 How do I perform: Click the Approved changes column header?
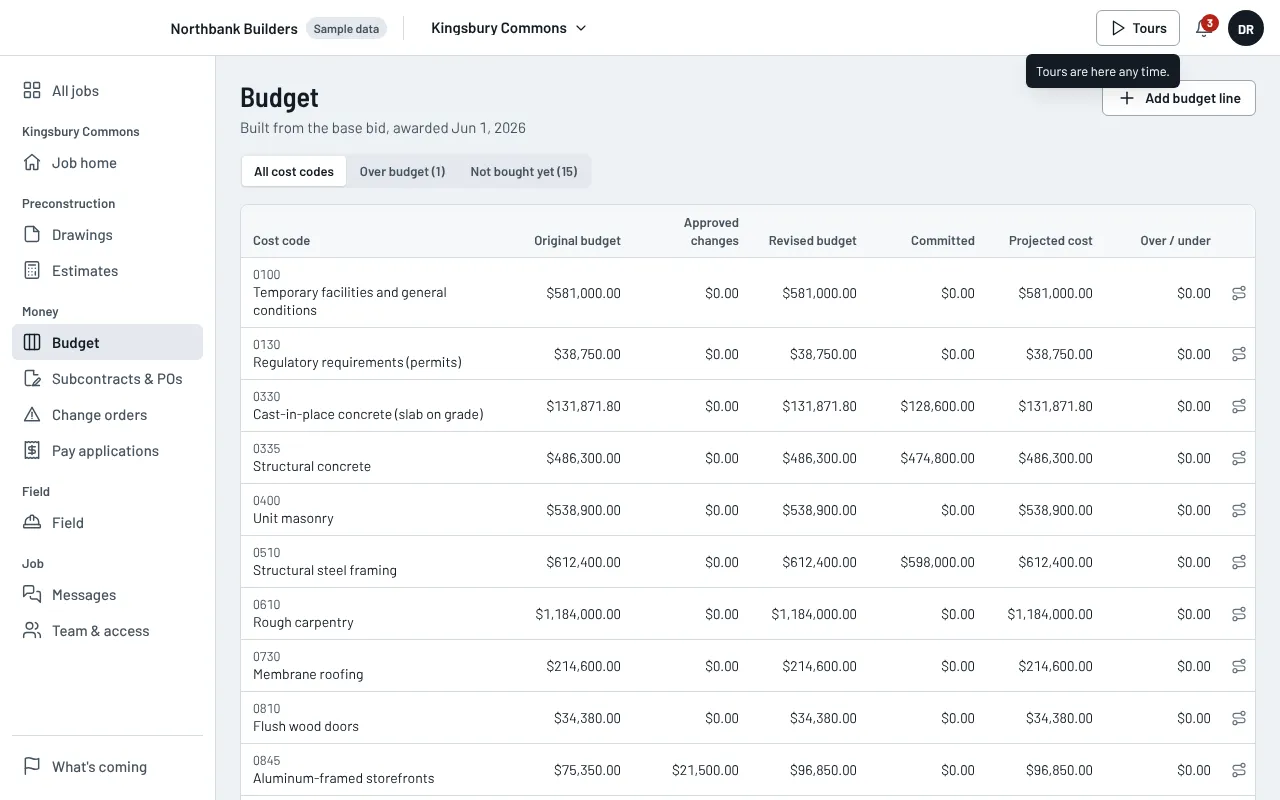(711, 232)
